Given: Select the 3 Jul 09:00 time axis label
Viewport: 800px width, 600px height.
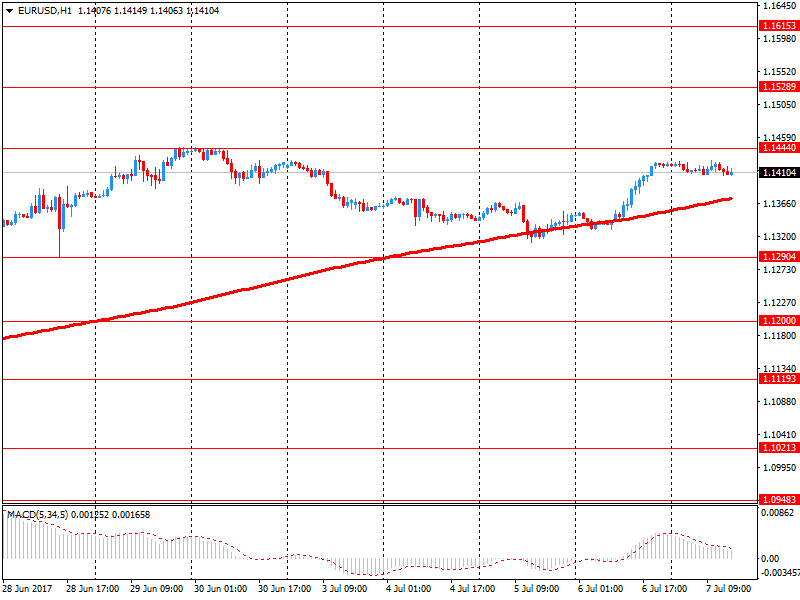Looking at the screenshot, I should click(344, 589).
